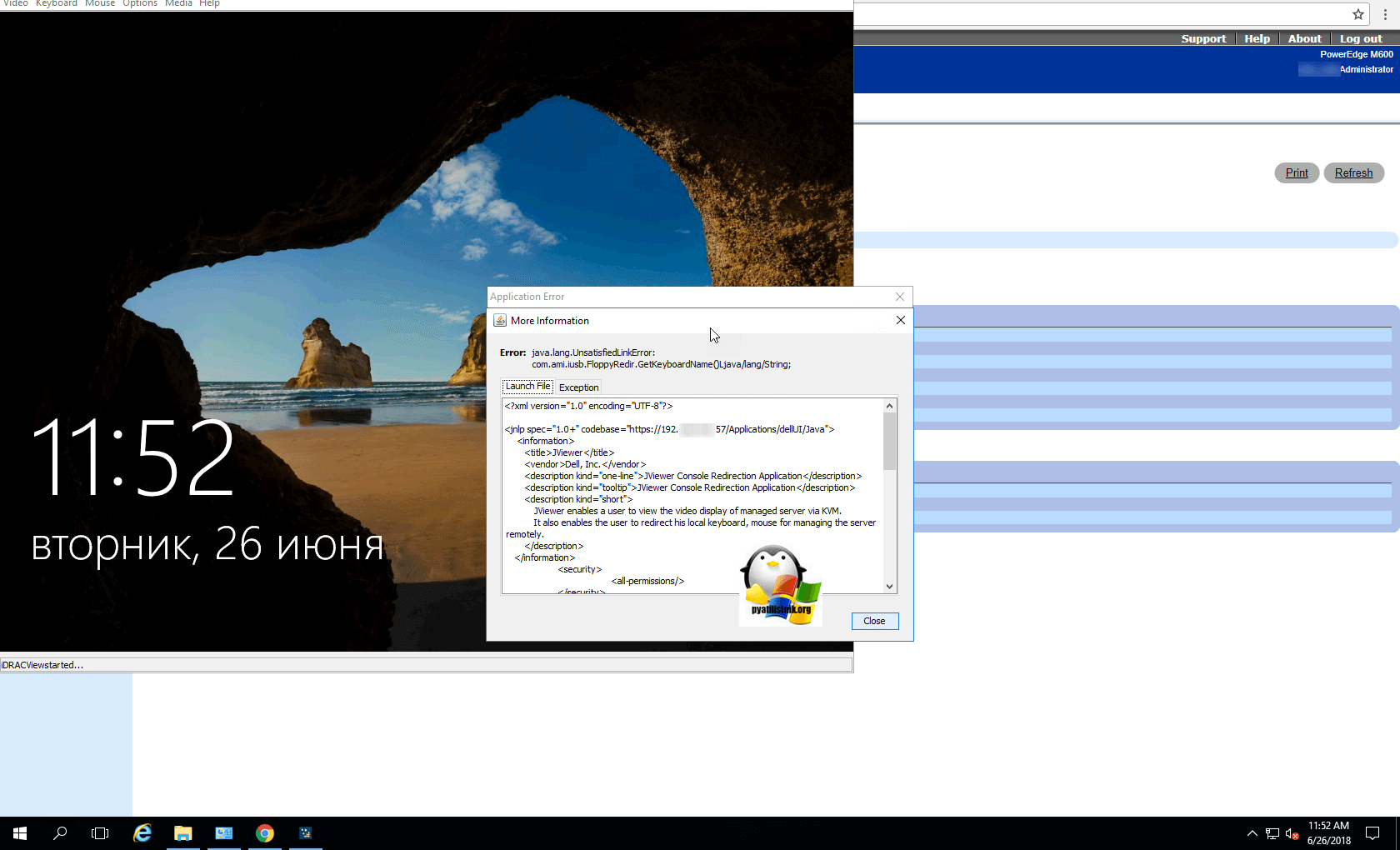Click the volume icon in the system tray

click(x=1292, y=833)
